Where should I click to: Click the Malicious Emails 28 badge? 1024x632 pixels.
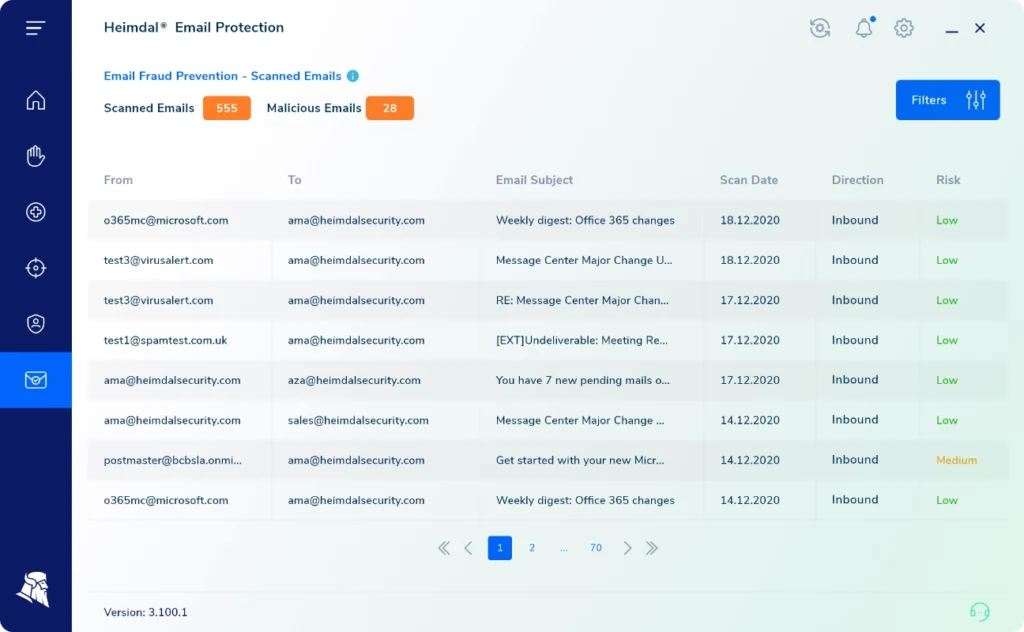coord(390,108)
